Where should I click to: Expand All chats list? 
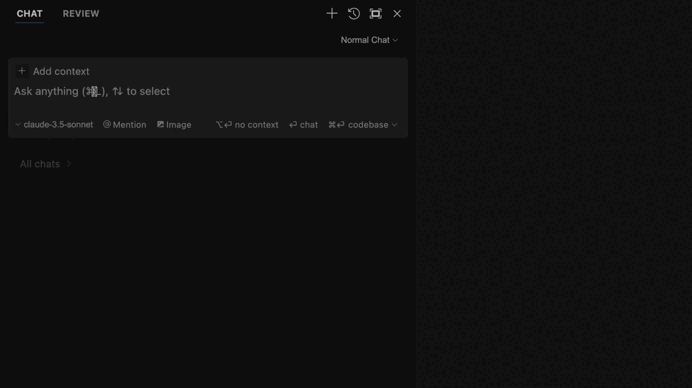coord(45,164)
